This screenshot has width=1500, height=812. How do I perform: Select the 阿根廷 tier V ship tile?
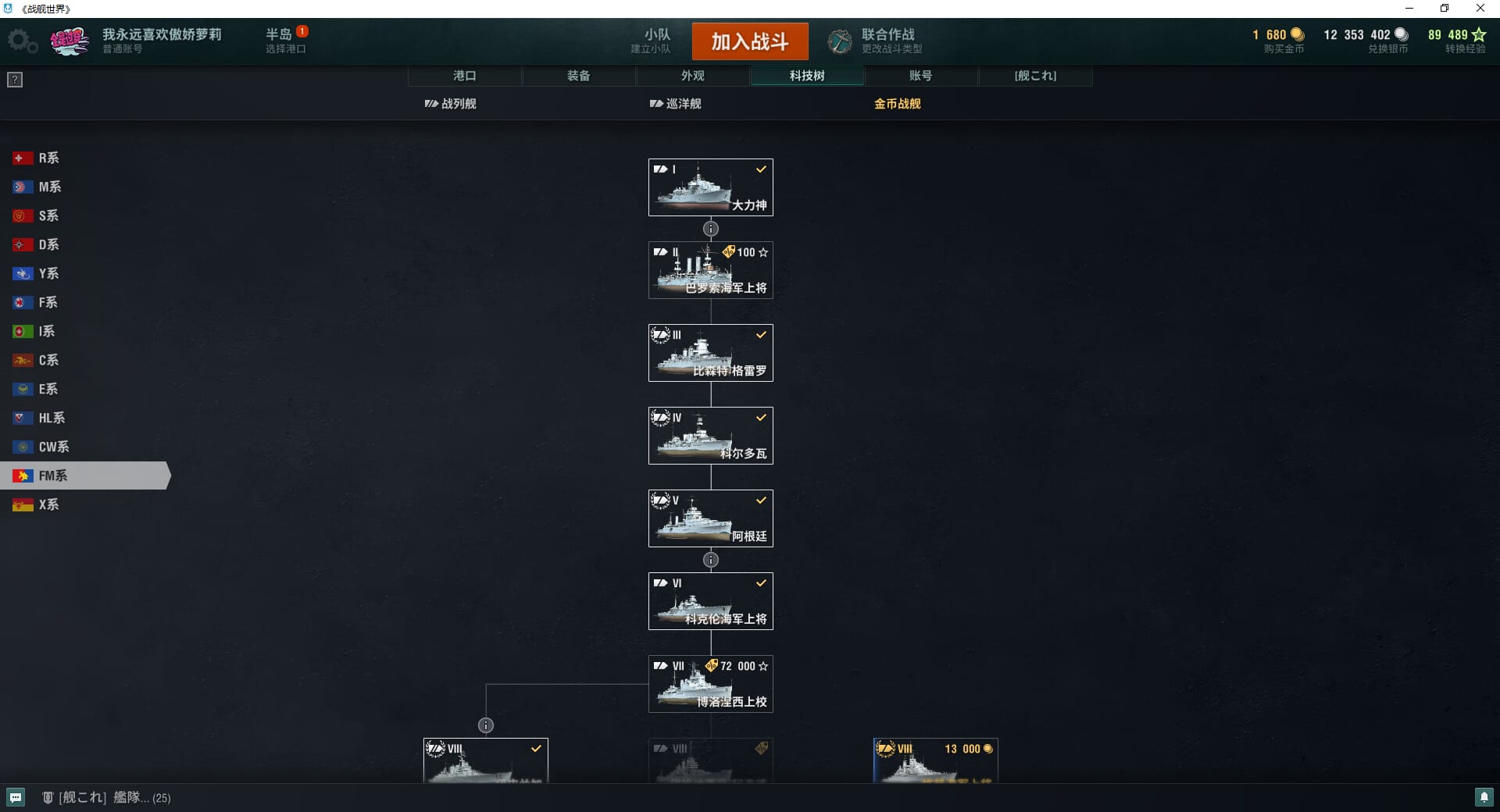click(711, 518)
